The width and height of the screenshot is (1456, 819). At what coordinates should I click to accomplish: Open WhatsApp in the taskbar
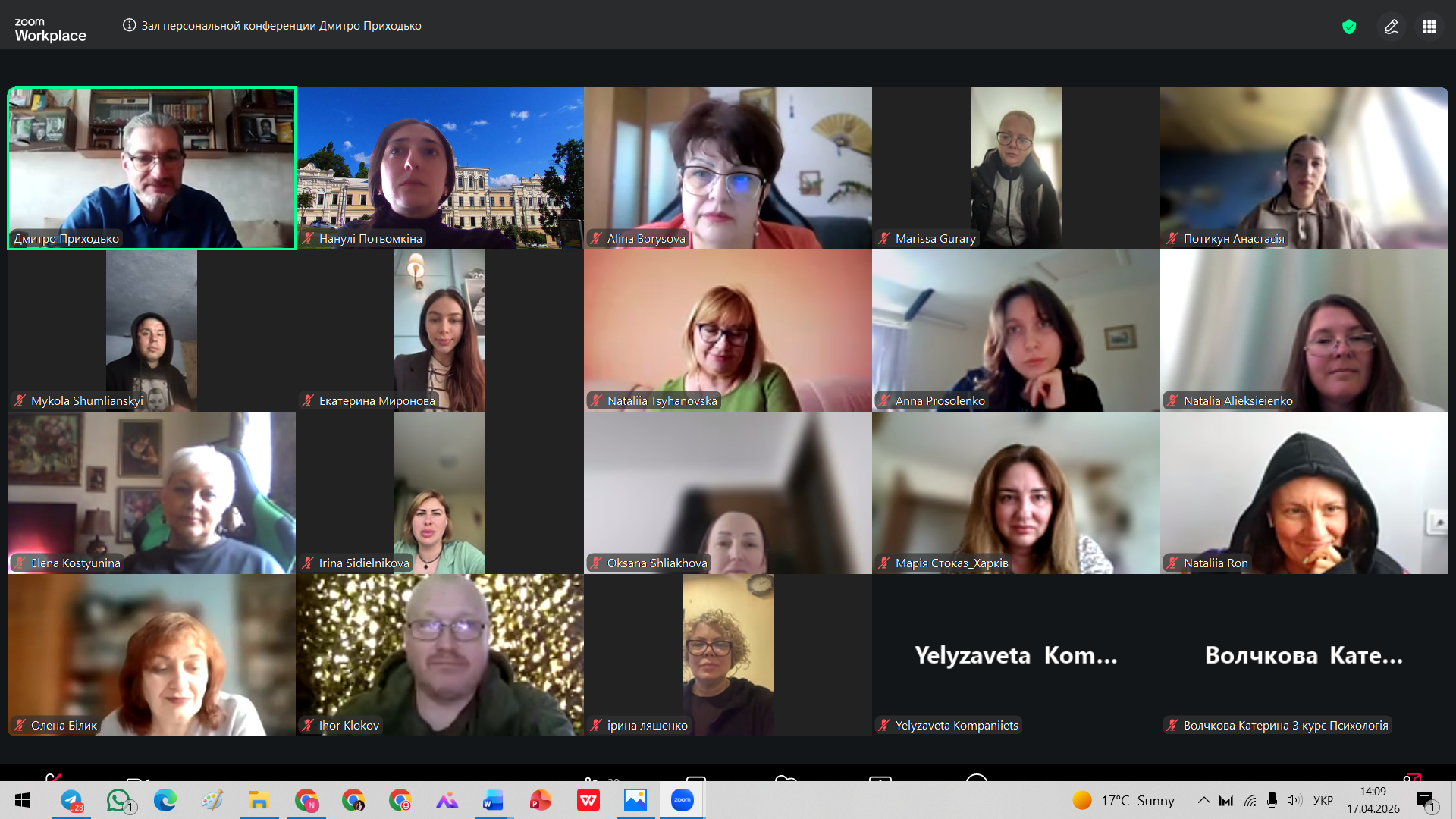(x=119, y=800)
